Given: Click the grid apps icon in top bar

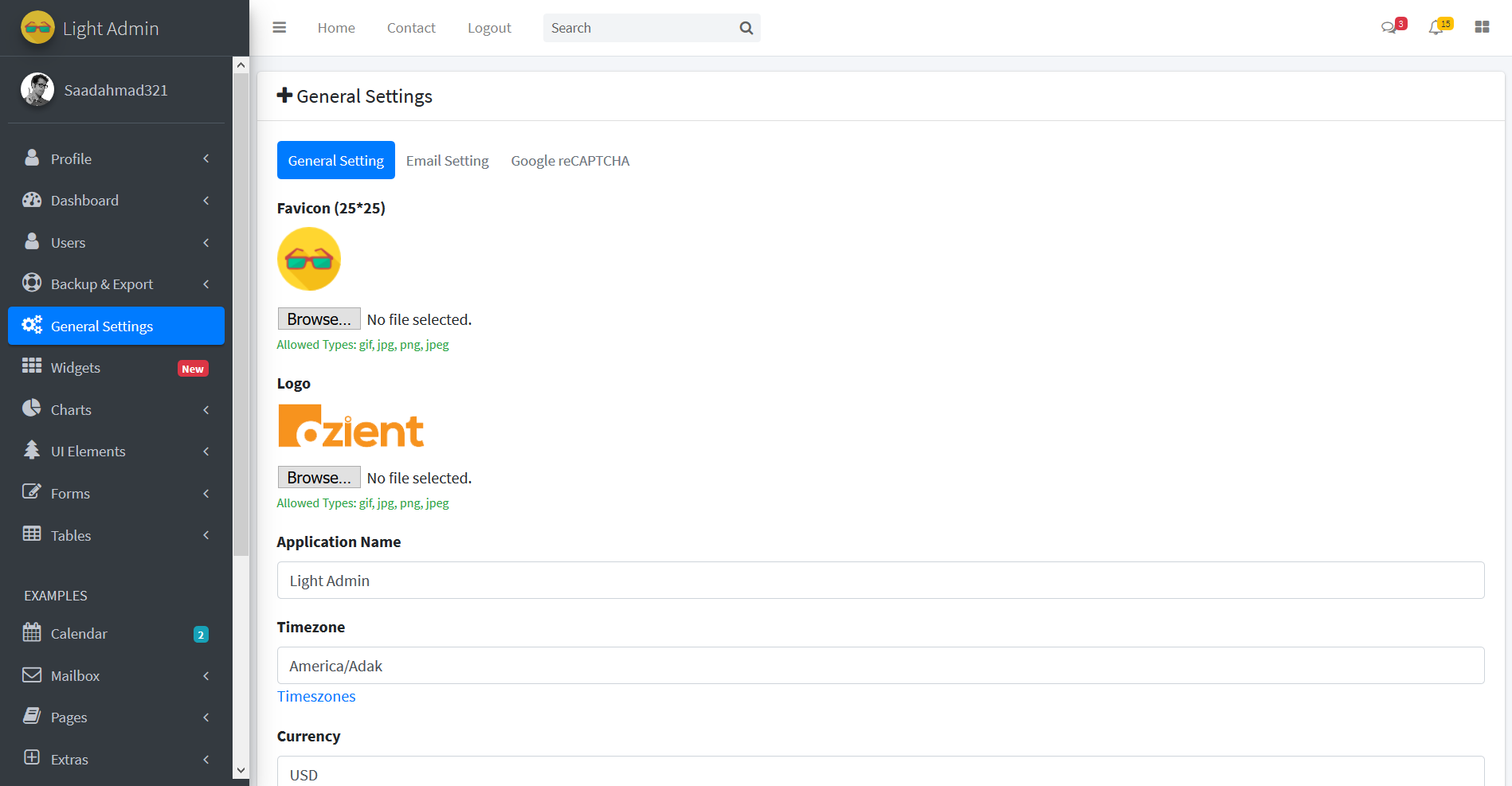Looking at the screenshot, I should [1482, 27].
